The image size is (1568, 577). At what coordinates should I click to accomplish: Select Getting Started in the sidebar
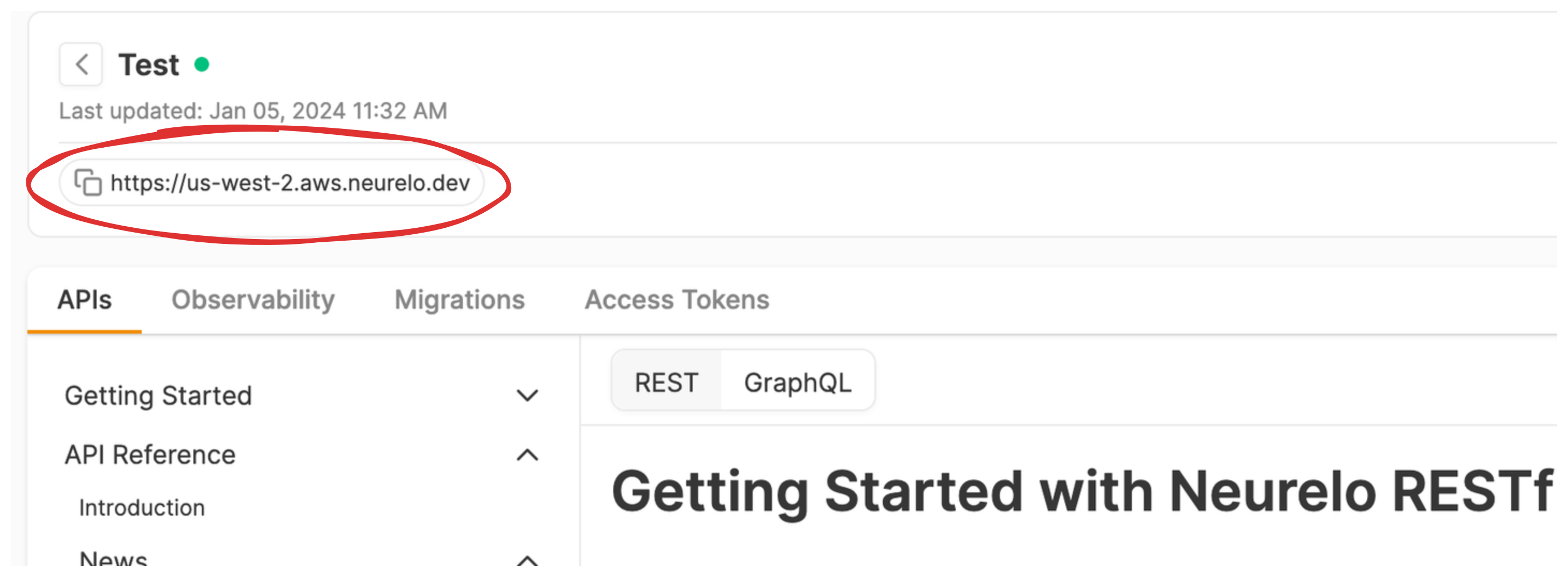(158, 396)
